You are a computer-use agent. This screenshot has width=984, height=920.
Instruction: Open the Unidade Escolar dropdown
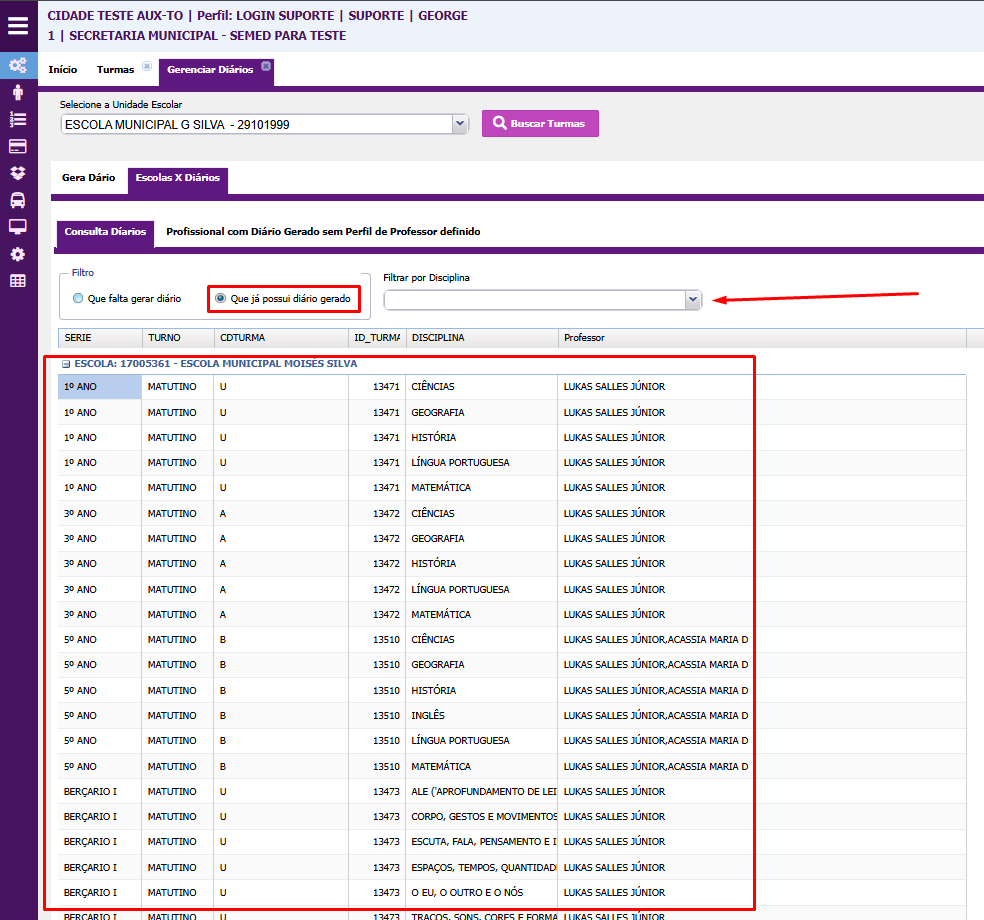click(x=459, y=124)
